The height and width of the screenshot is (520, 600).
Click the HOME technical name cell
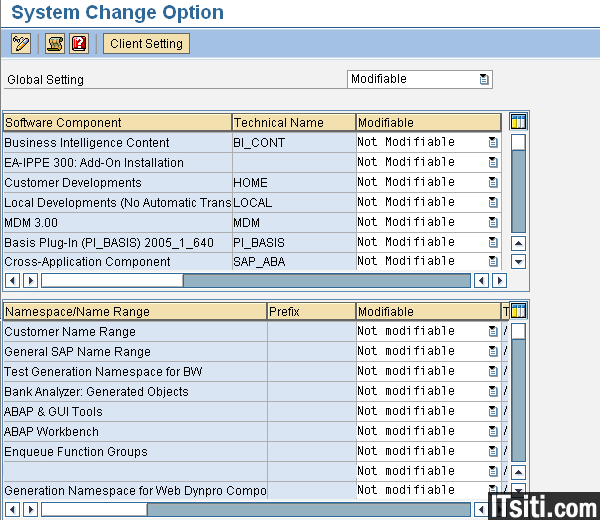pyautogui.click(x=294, y=183)
